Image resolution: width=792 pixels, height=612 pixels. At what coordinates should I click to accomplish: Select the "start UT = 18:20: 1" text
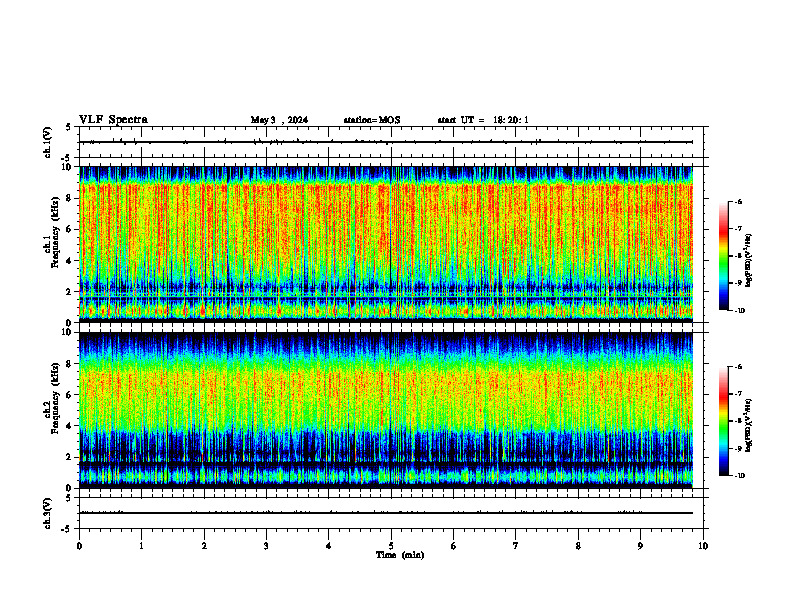(483, 120)
